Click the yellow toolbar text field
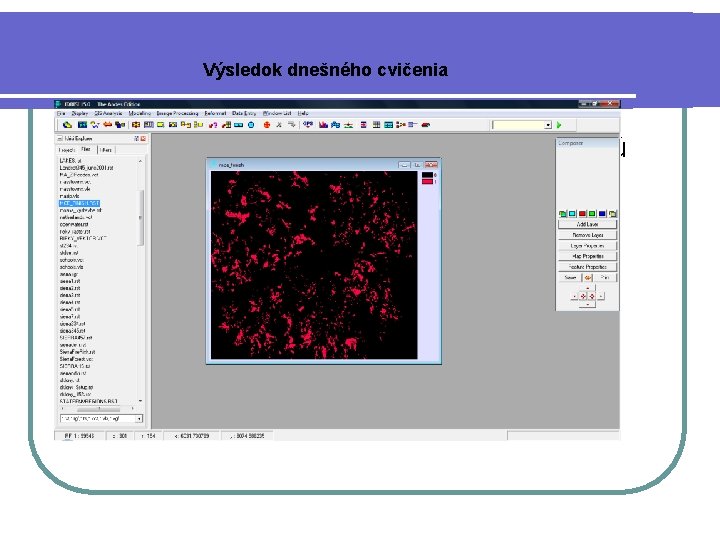This screenshot has width=720, height=540. pyautogui.click(x=518, y=125)
